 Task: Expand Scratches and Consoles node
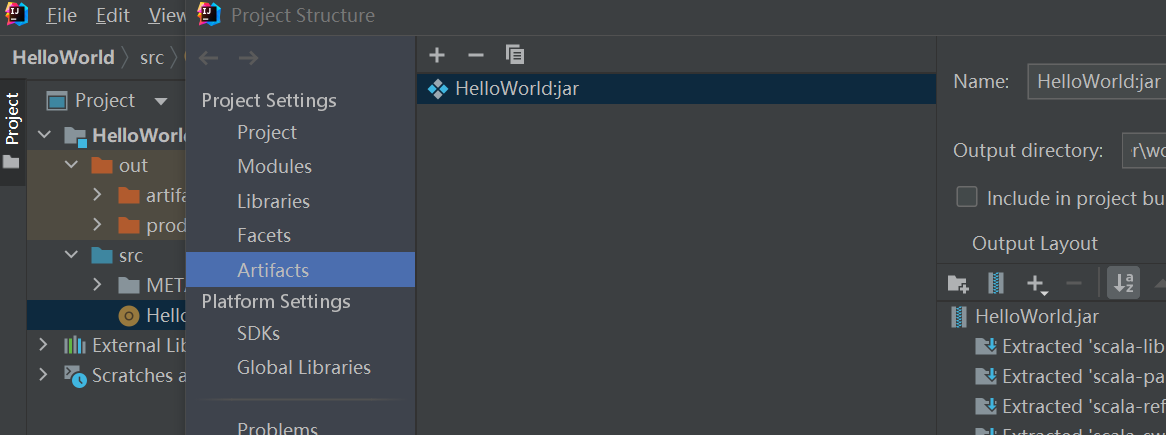[x=43, y=375]
